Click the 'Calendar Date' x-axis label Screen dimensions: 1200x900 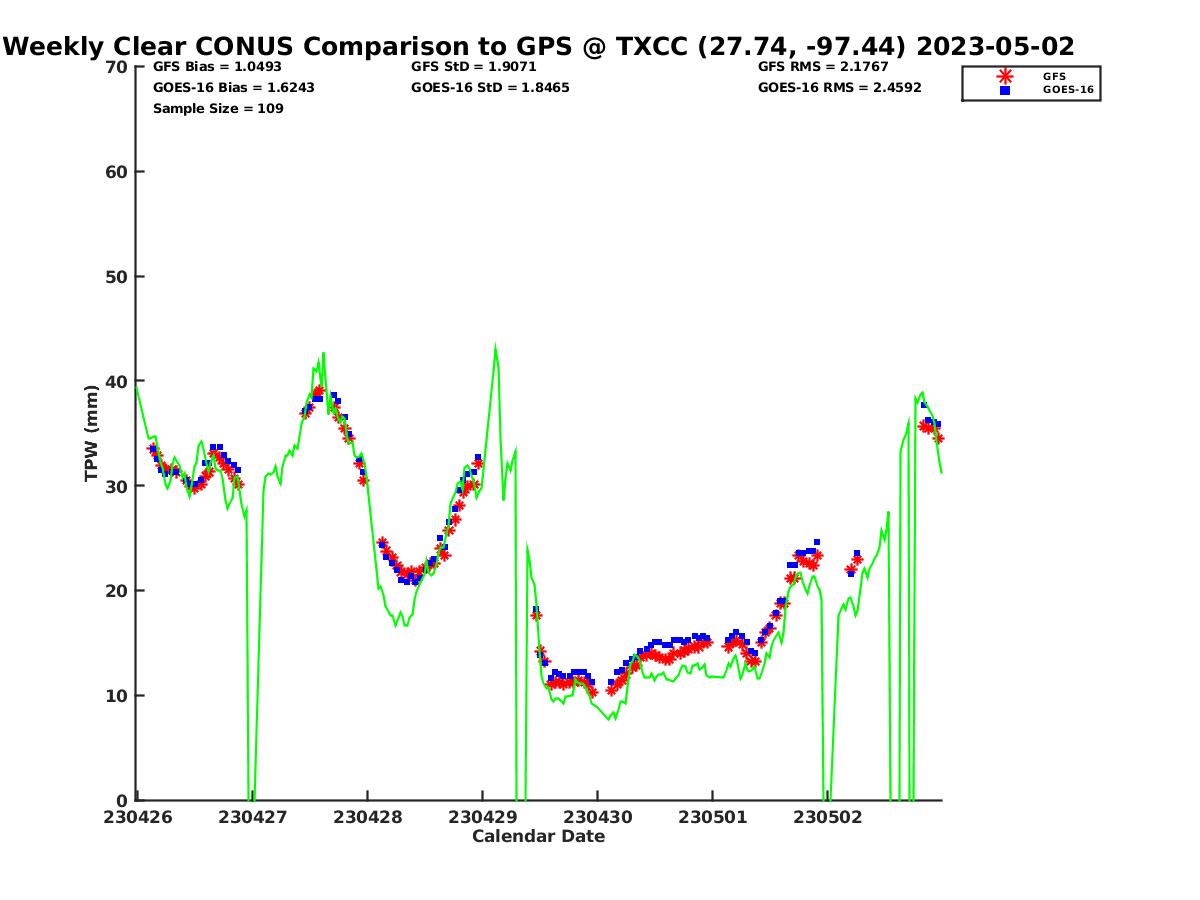point(538,836)
